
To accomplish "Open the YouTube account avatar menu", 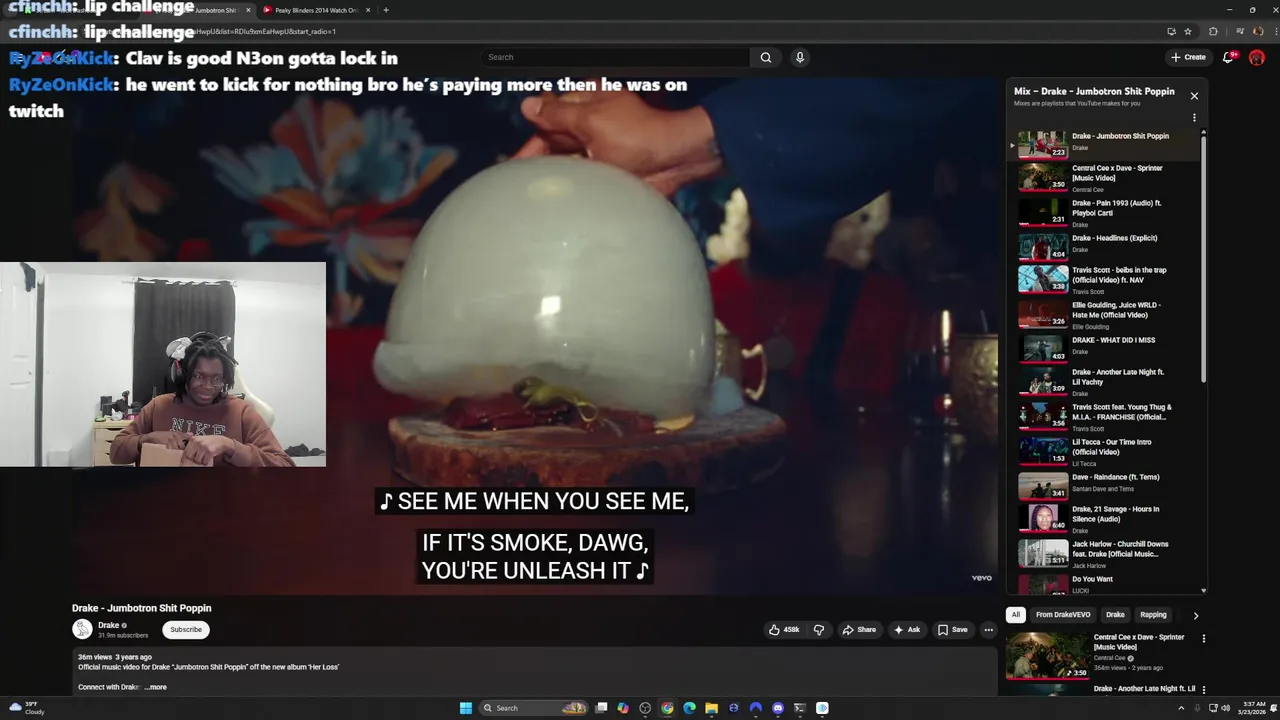I will [x=1257, y=57].
